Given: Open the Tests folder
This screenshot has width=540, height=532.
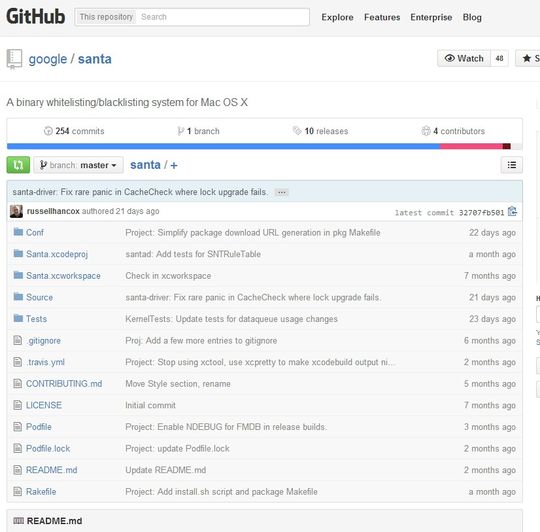Looking at the screenshot, I should (36, 319).
